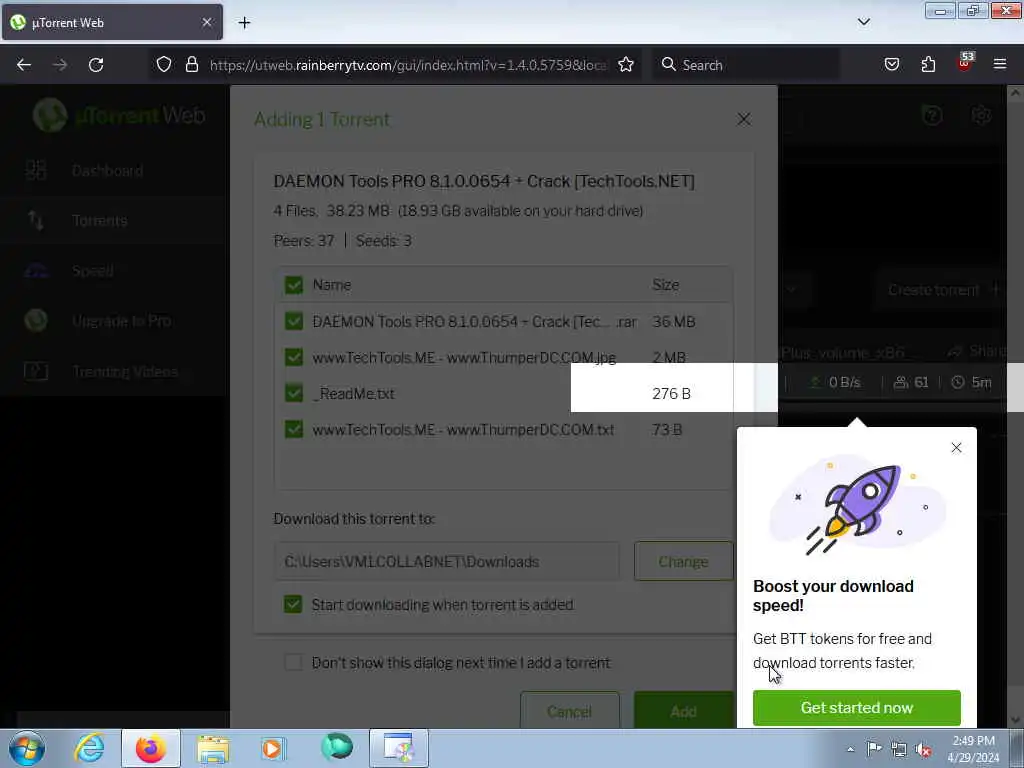The image size is (1024, 768).
Task: Toggle Start downloading when torrent is added
Action: click(293, 604)
